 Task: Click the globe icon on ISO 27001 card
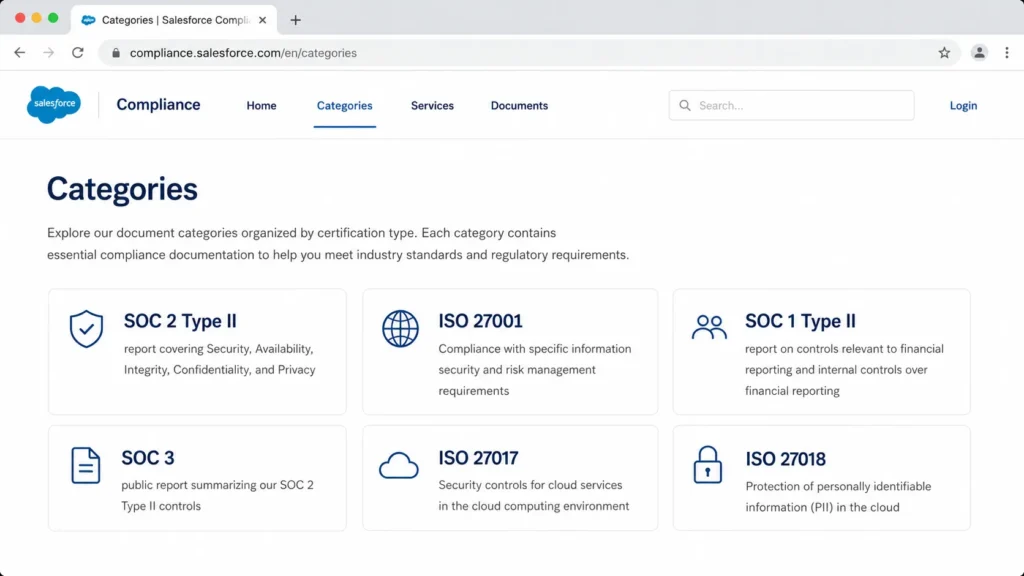coord(400,328)
